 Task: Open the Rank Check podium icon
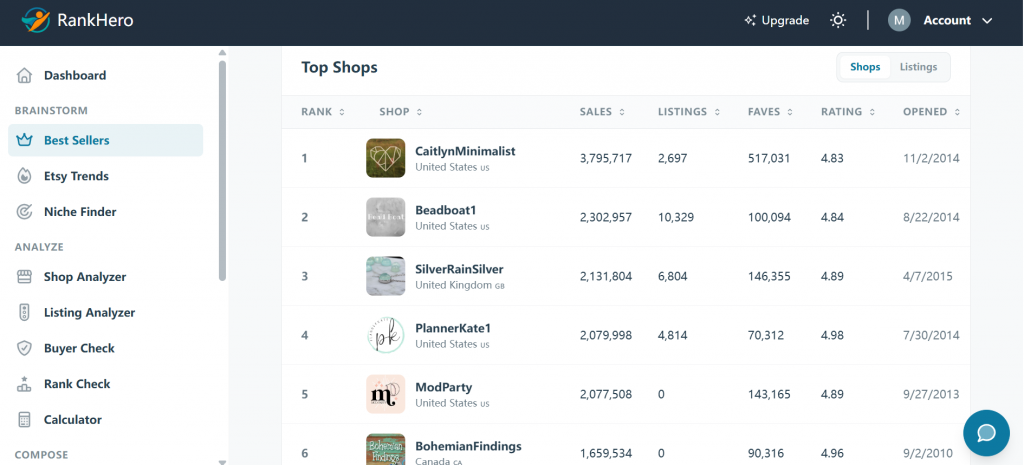pyautogui.click(x=24, y=384)
